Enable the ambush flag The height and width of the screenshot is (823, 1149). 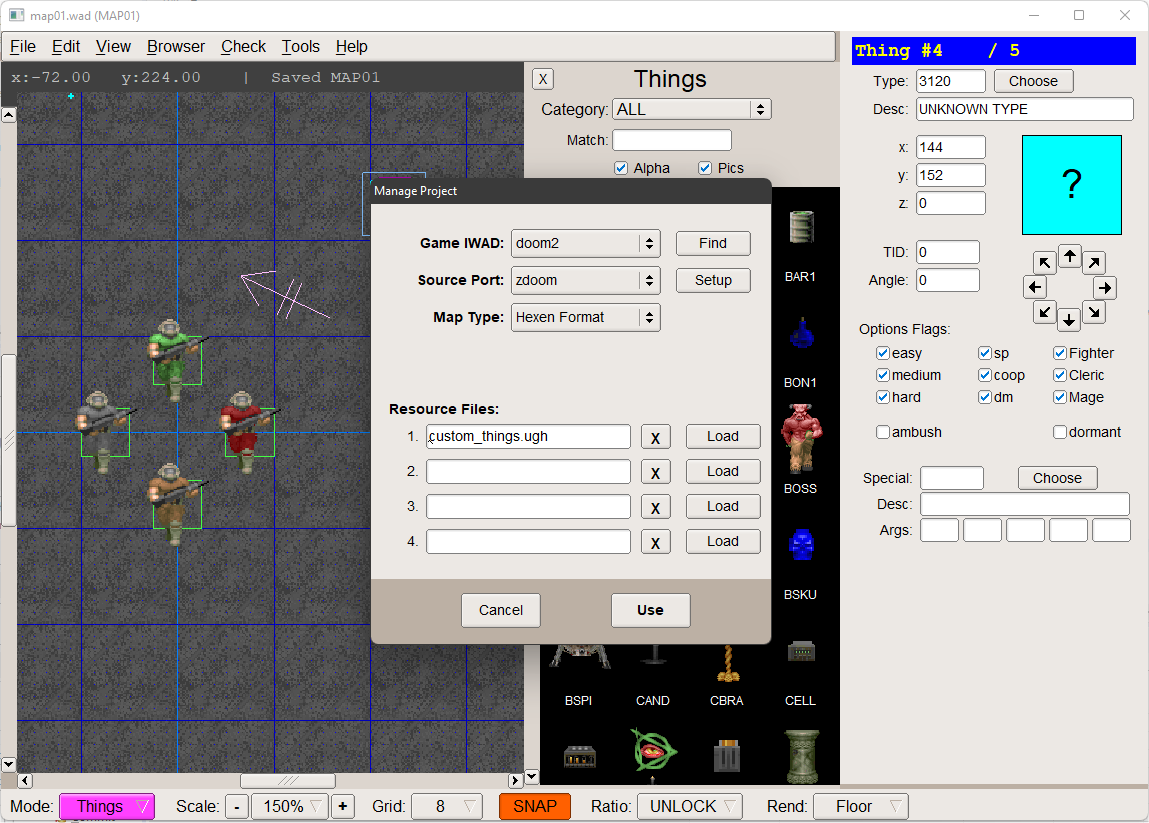883,432
